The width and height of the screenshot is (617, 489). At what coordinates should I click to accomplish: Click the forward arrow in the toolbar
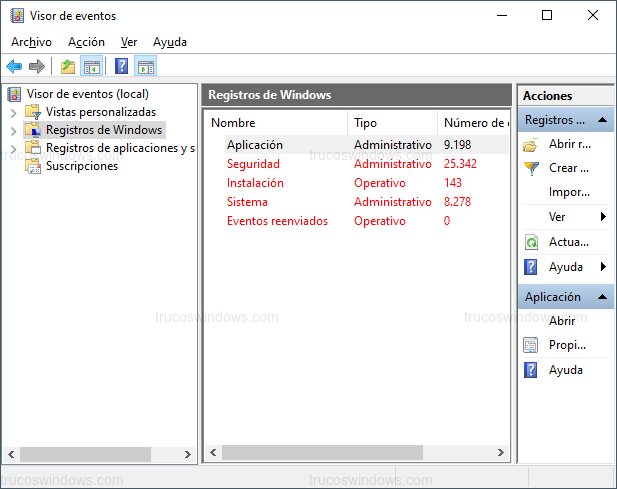37,67
